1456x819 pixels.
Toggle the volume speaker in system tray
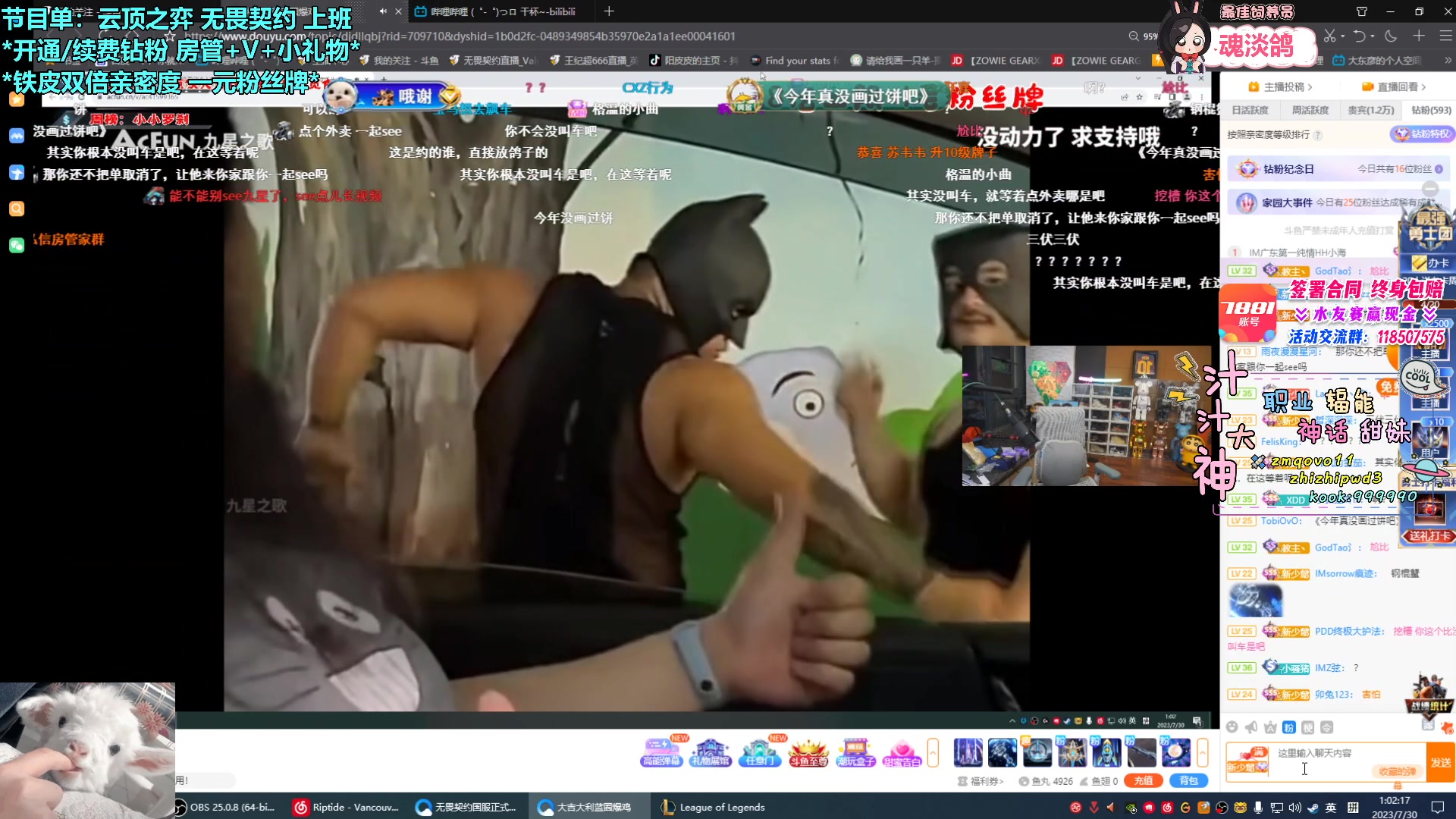[x=1295, y=808]
